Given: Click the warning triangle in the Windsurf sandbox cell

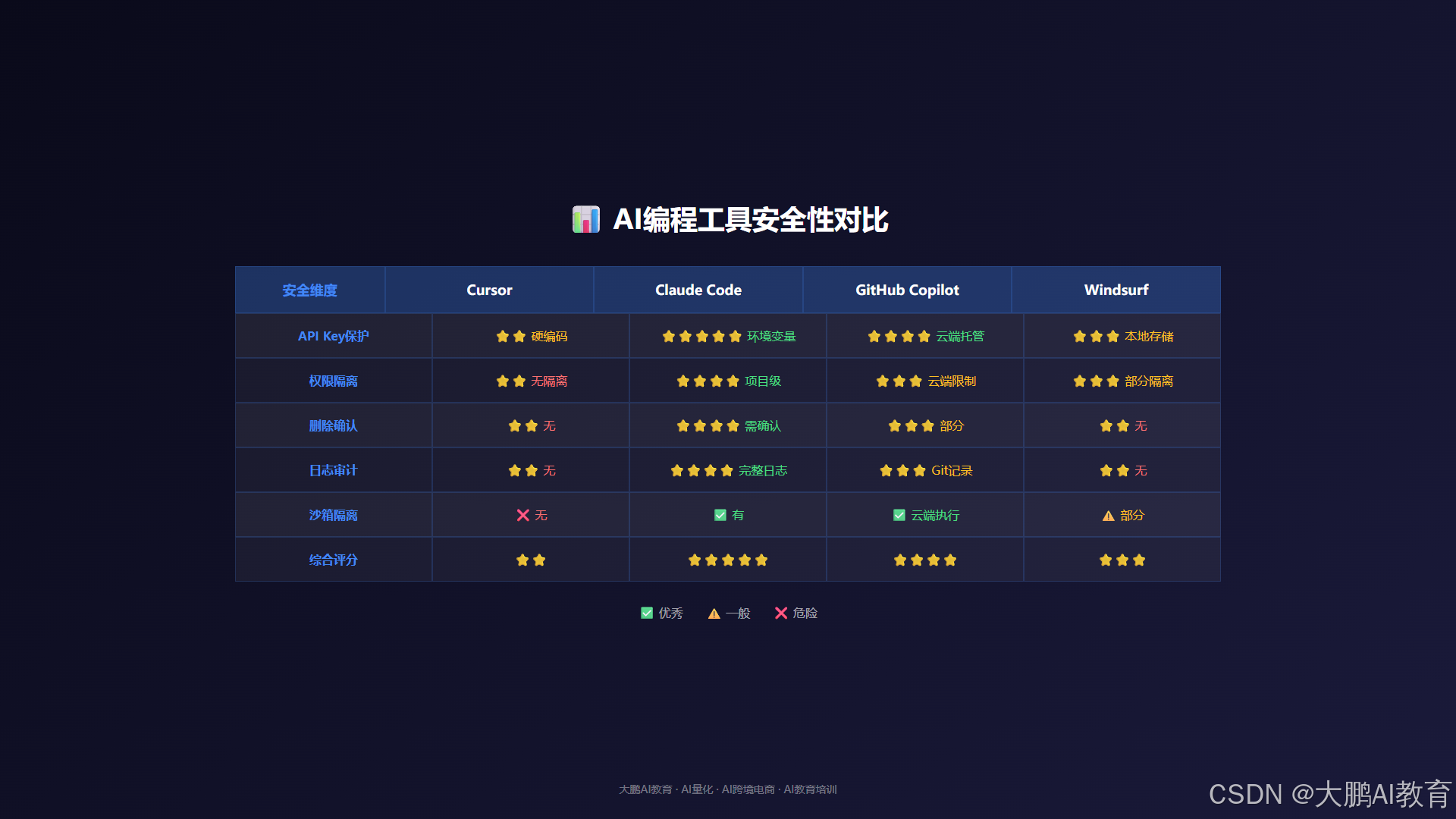Looking at the screenshot, I should [x=1109, y=516].
